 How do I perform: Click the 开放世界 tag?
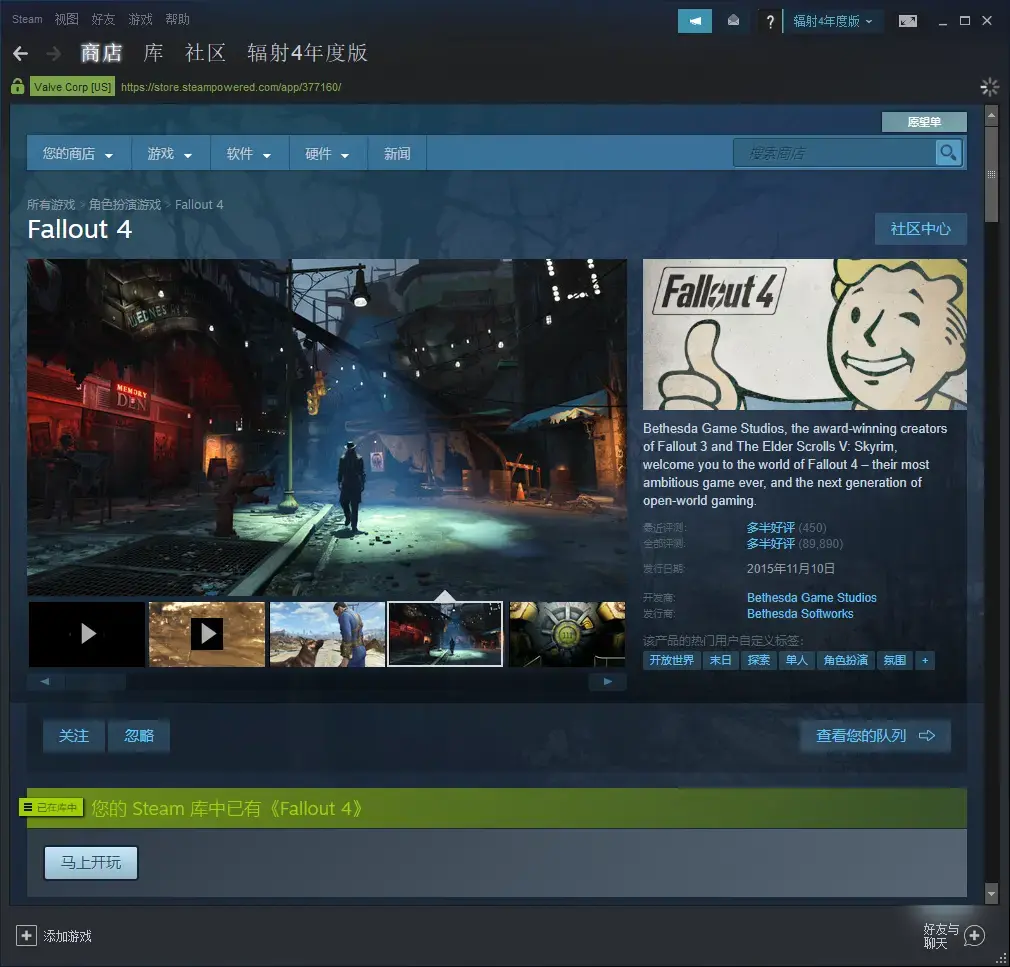[x=672, y=660]
